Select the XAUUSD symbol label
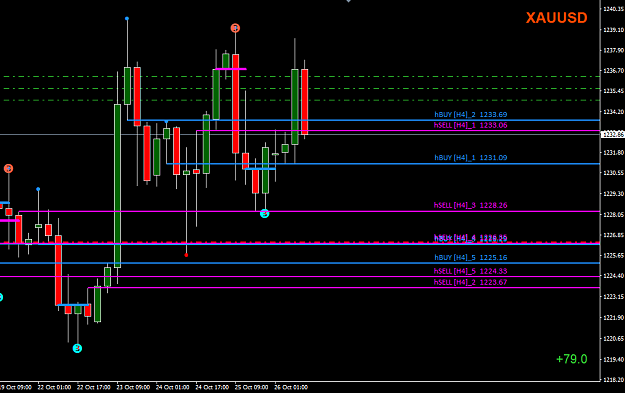Image resolution: width=625 pixels, height=393 pixels. (x=556, y=18)
